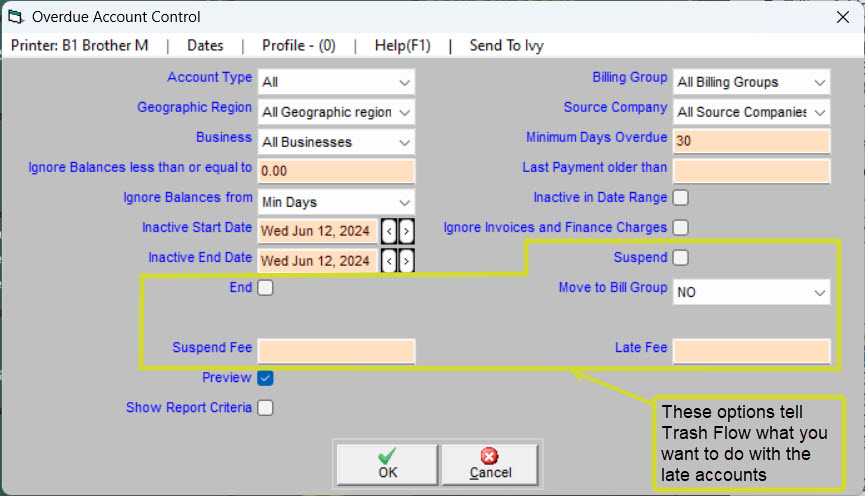Click next-day arrow for Inactive Start Date

click(x=405, y=231)
